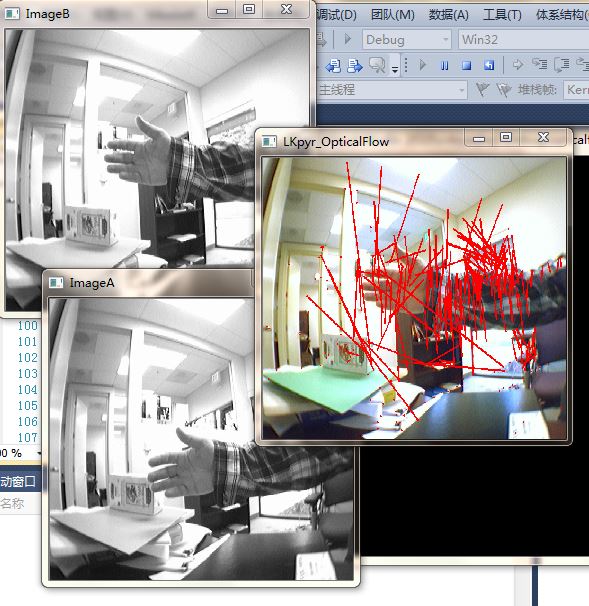Expand the toolbar overflow options arrow
The height and width of the screenshot is (606, 589).
(x=395, y=69)
